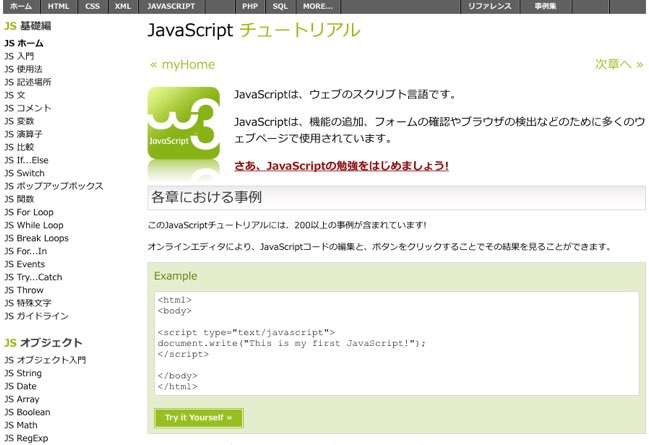Open JS 記述場所 sidebar link

click(x=28, y=82)
